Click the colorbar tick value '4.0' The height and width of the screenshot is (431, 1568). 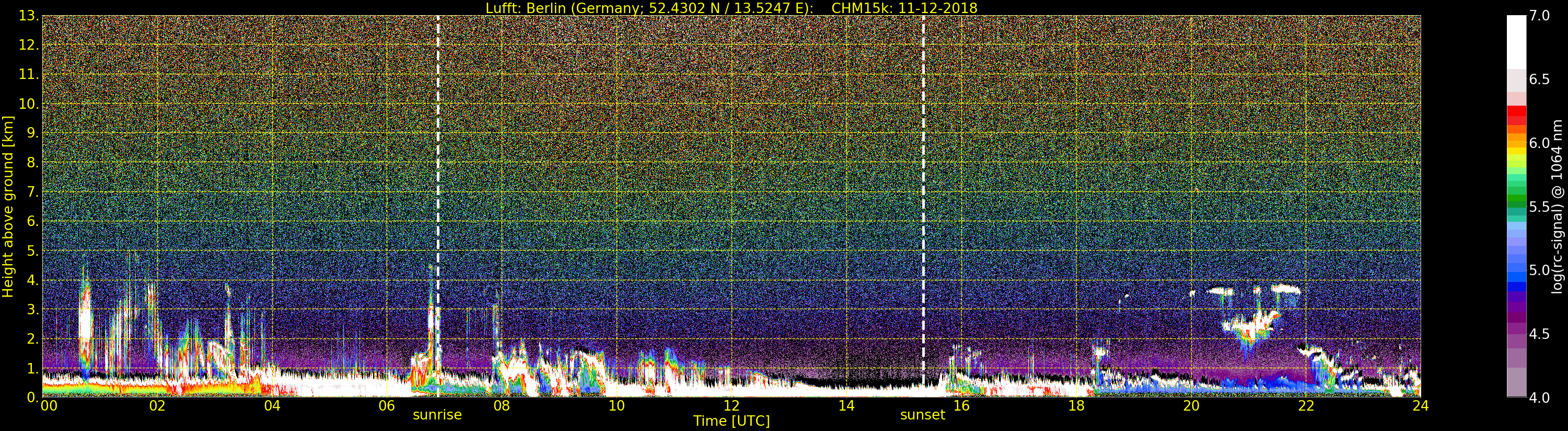1539,398
